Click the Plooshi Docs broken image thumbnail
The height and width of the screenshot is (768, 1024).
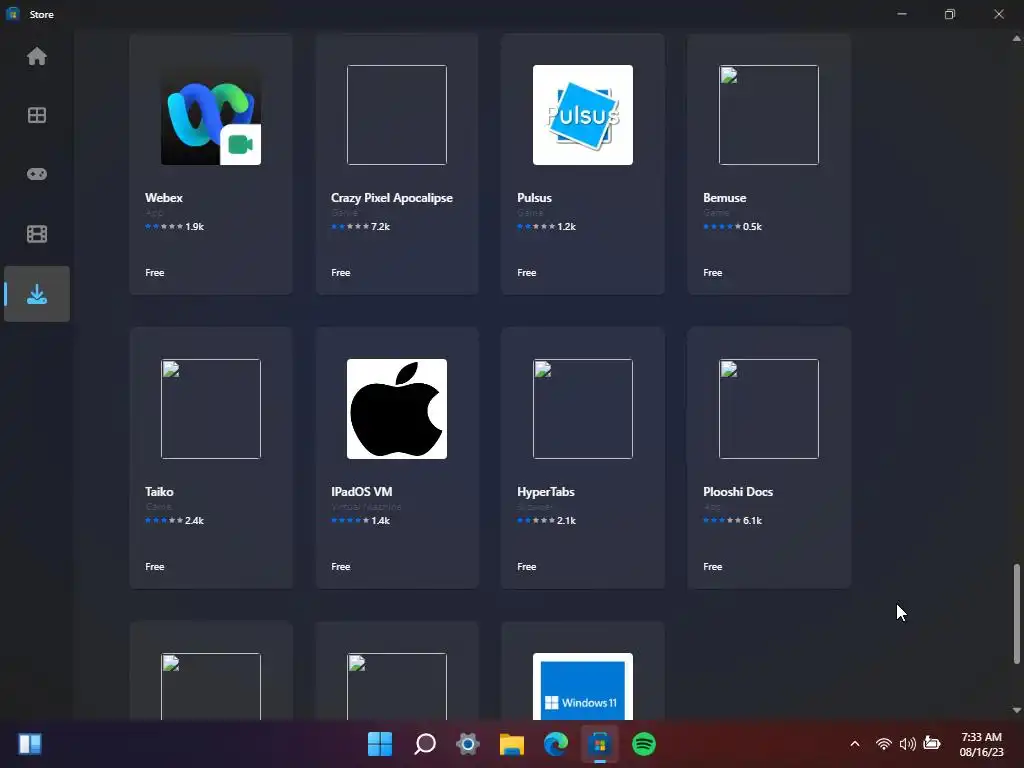(769, 409)
